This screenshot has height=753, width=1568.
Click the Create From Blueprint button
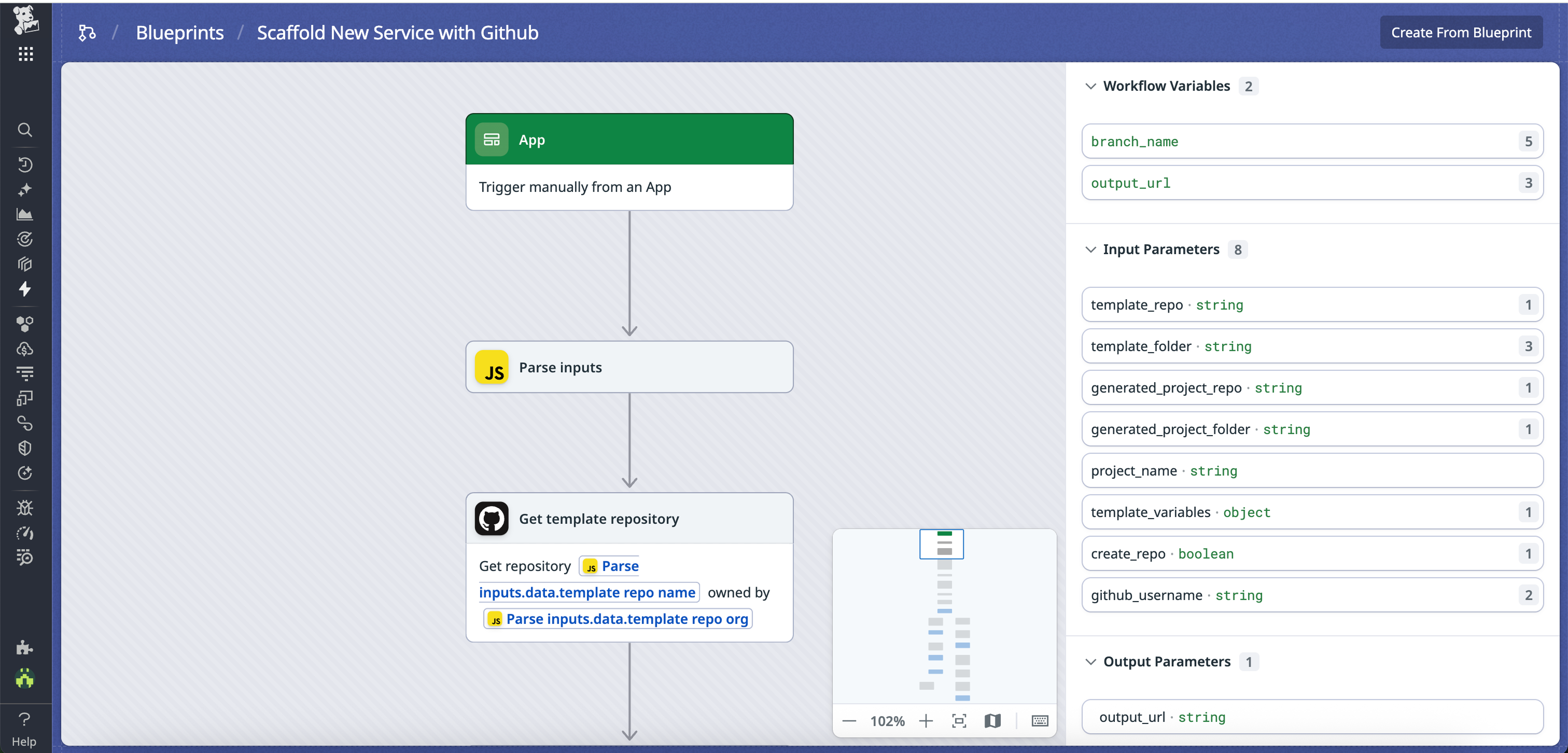tap(1460, 32)
